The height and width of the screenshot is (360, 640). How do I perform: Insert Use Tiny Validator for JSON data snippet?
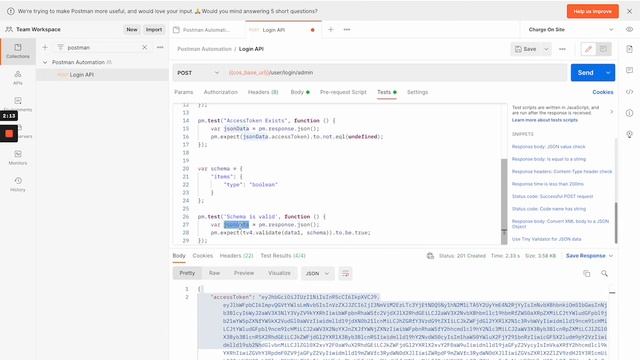[547, 239]
